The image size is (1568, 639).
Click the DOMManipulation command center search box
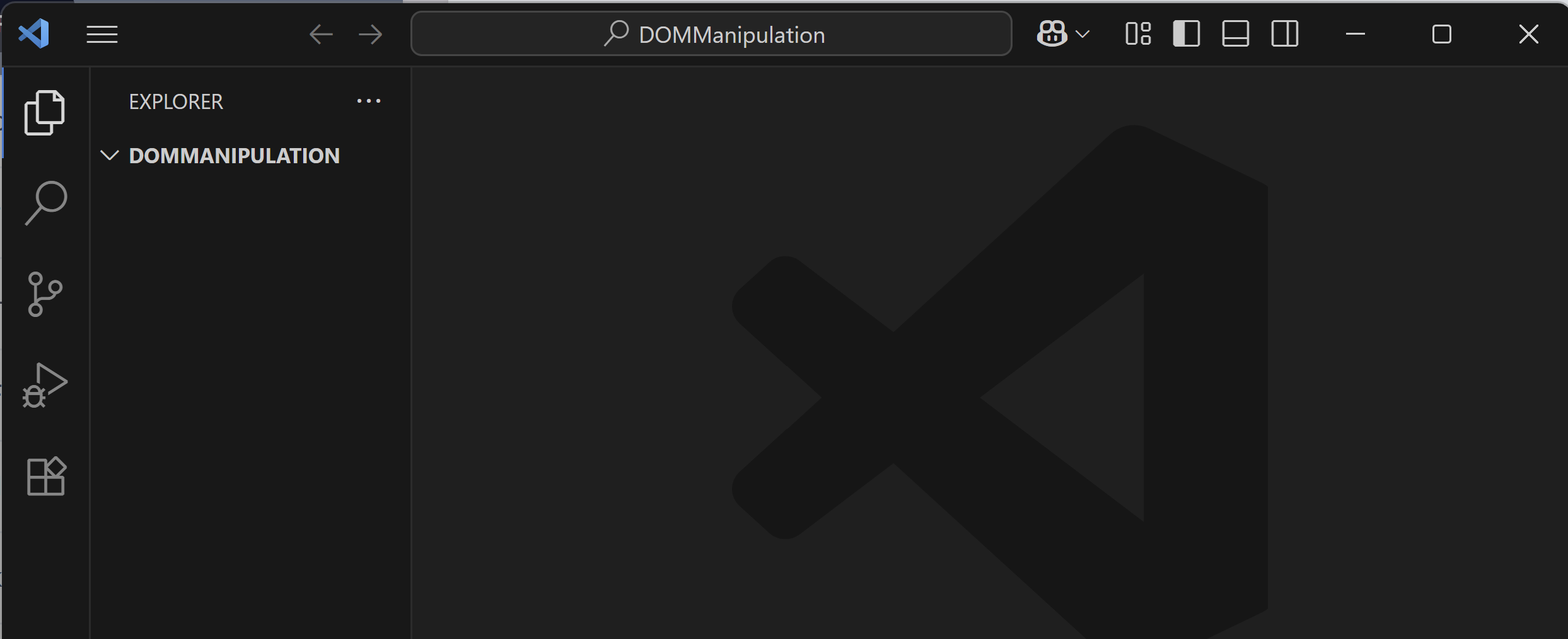[711, 34]
